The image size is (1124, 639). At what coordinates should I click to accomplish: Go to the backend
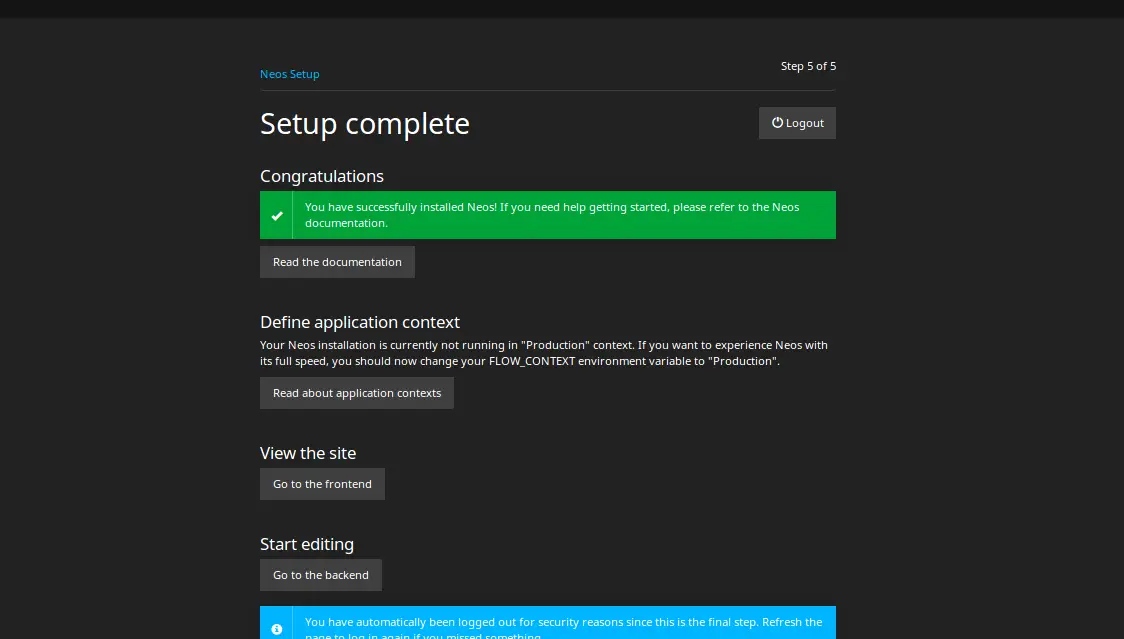[320, 575]
